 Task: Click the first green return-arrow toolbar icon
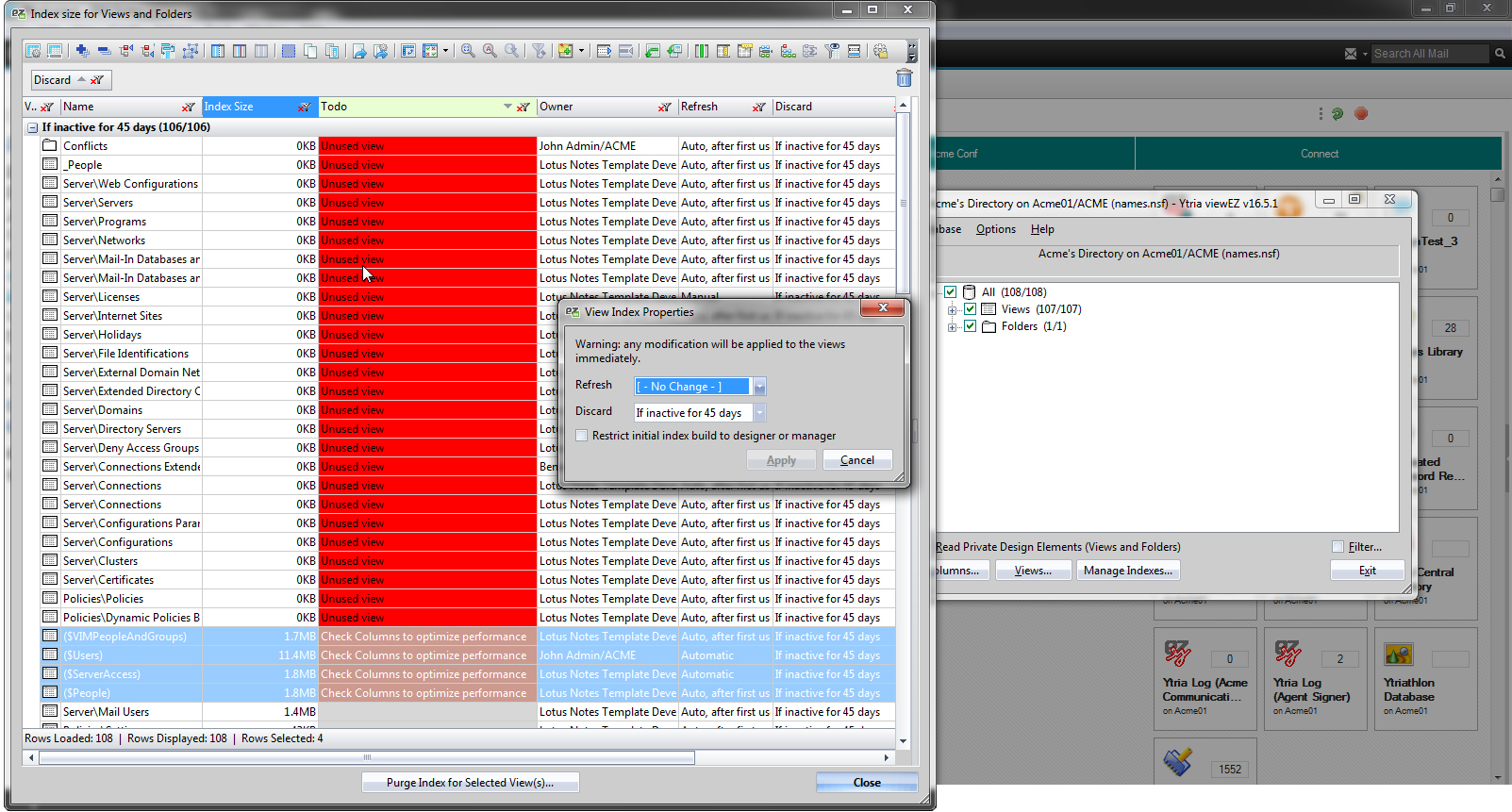(x=652, y=51)
